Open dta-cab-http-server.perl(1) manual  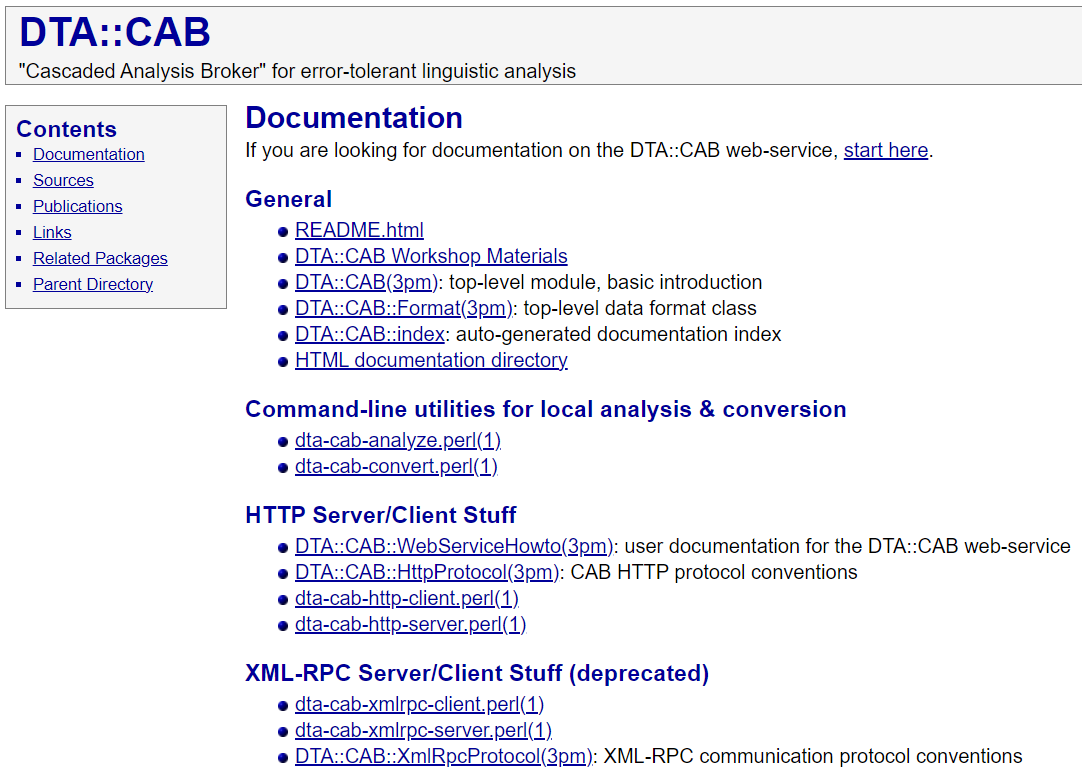[410, 624]
